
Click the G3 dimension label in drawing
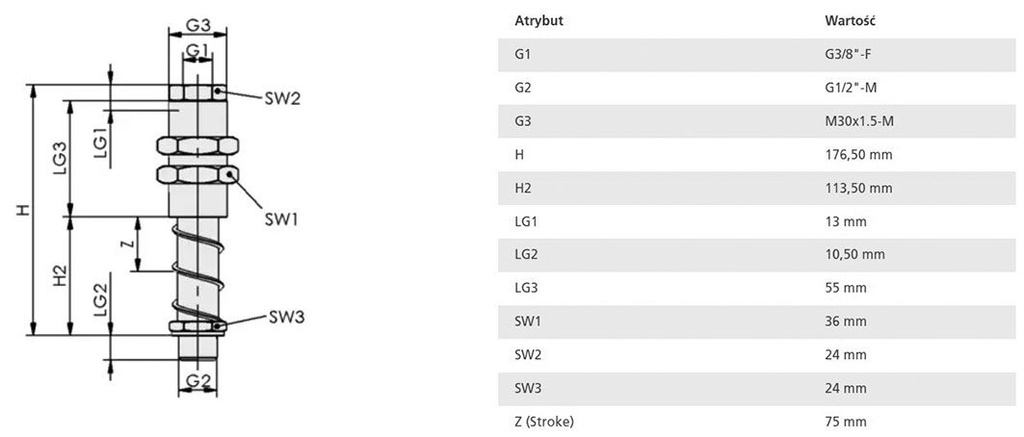coord(197,24)
